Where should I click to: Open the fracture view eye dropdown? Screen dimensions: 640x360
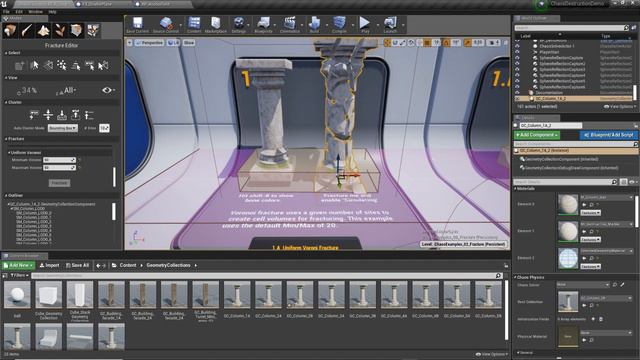(108, 90)
